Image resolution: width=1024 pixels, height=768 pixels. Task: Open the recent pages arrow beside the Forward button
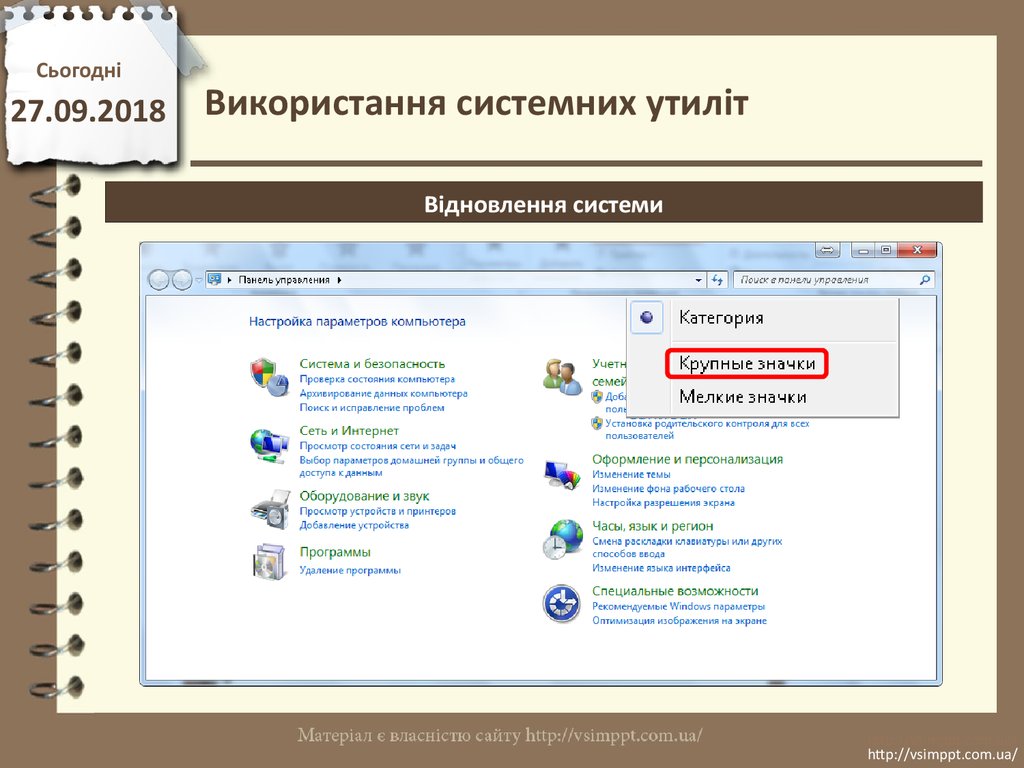click(199, 280)
